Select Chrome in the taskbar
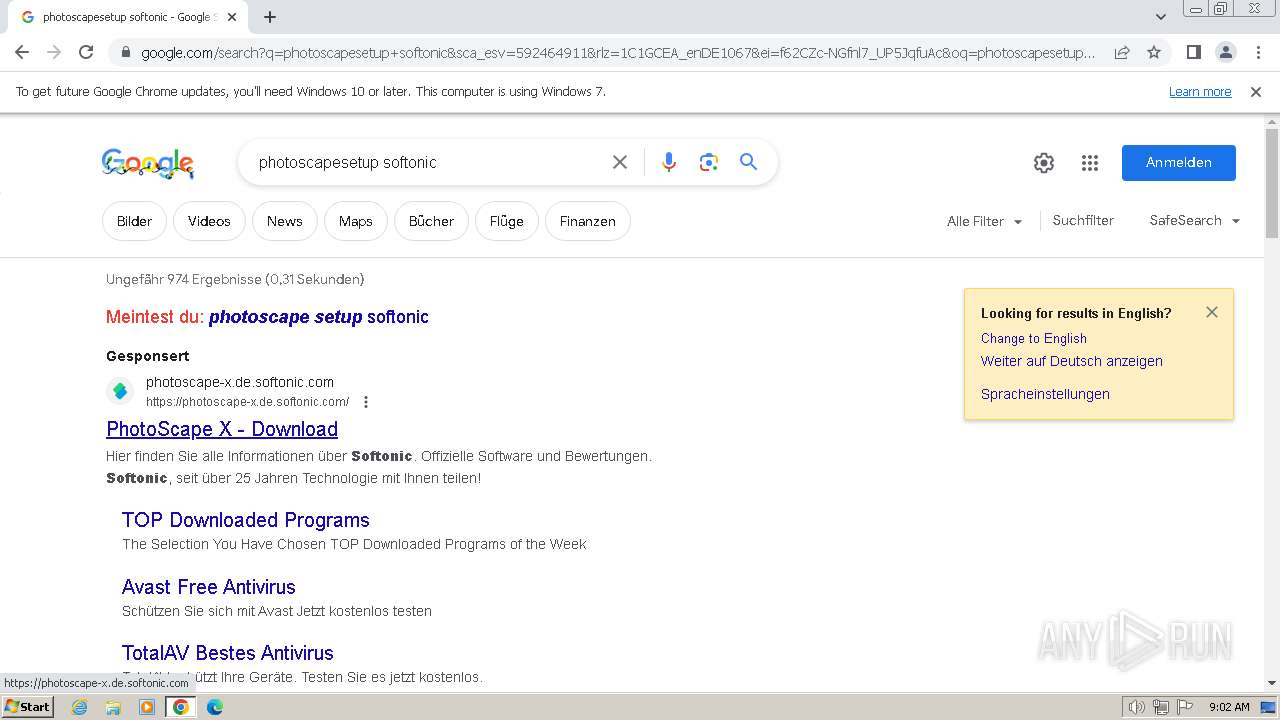The image size is (1280, 720). point(181,707)
